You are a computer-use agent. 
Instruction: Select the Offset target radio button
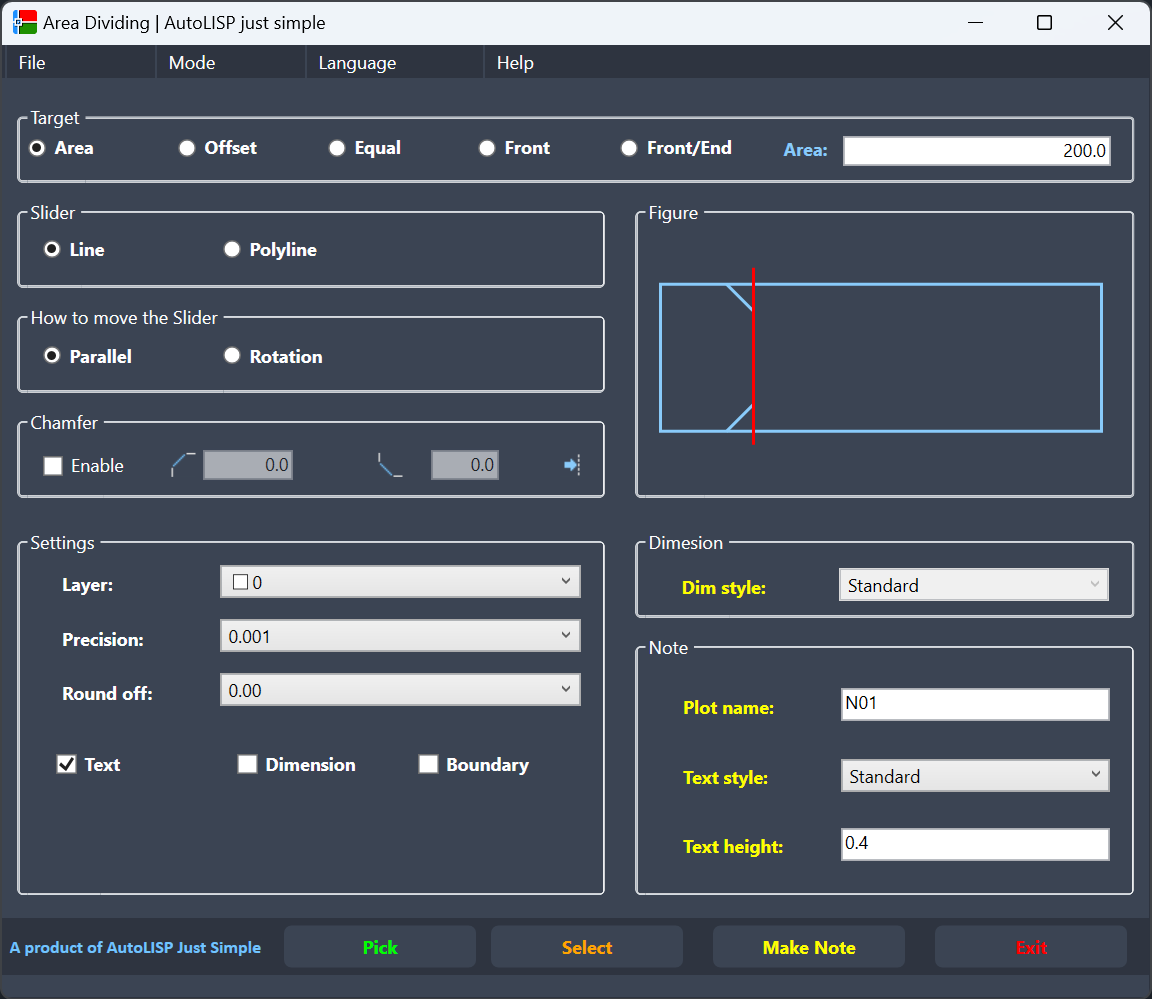click(187, 148)
